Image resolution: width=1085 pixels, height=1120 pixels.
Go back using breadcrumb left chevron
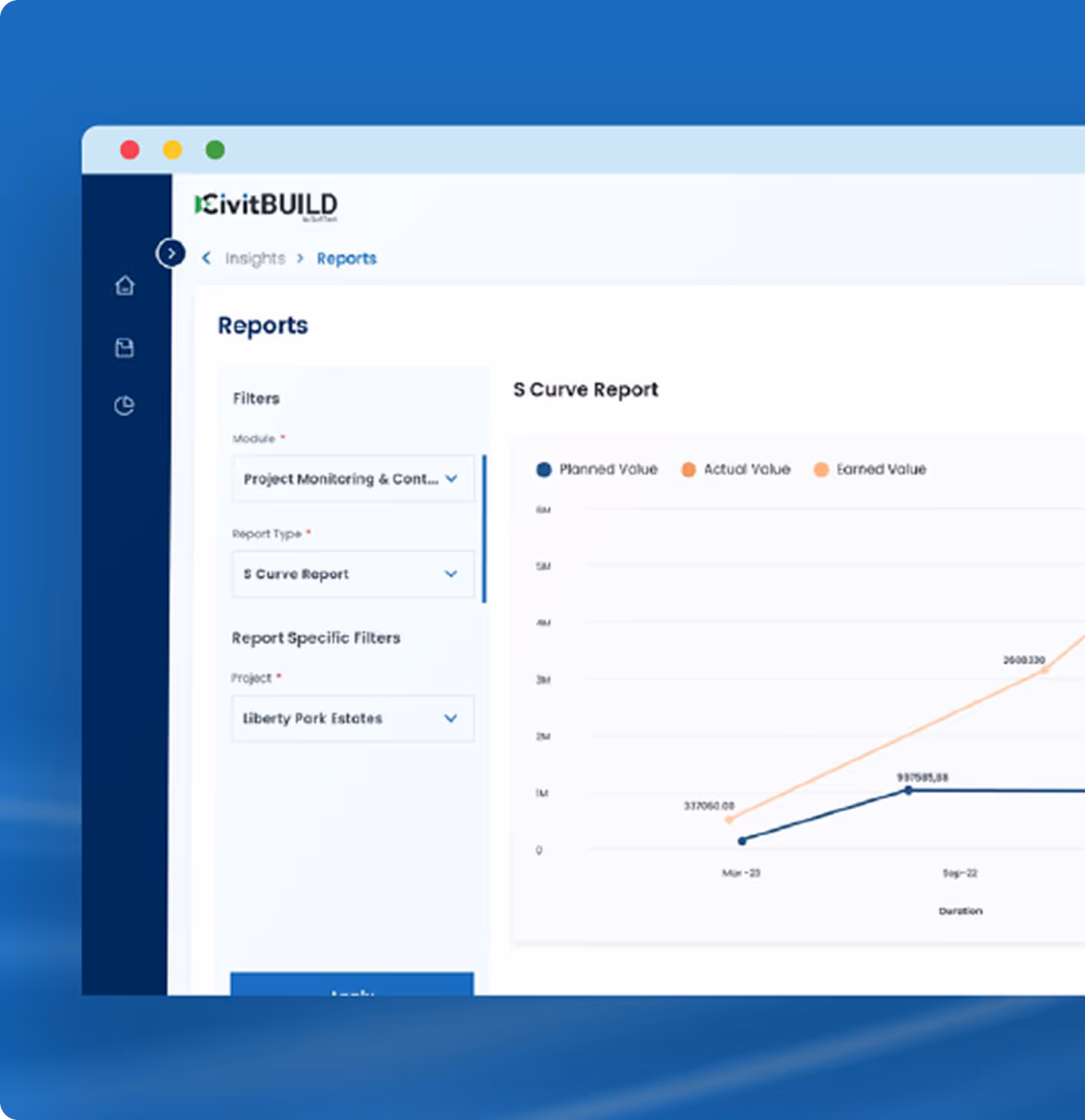click(206, 258)
